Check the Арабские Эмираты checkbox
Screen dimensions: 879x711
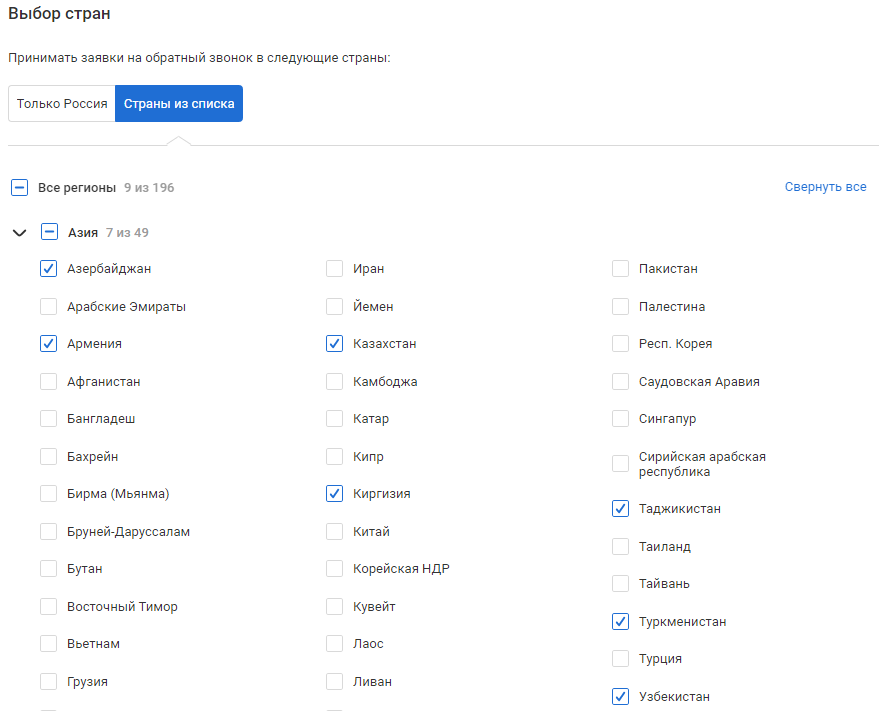(x=49, y=306)
